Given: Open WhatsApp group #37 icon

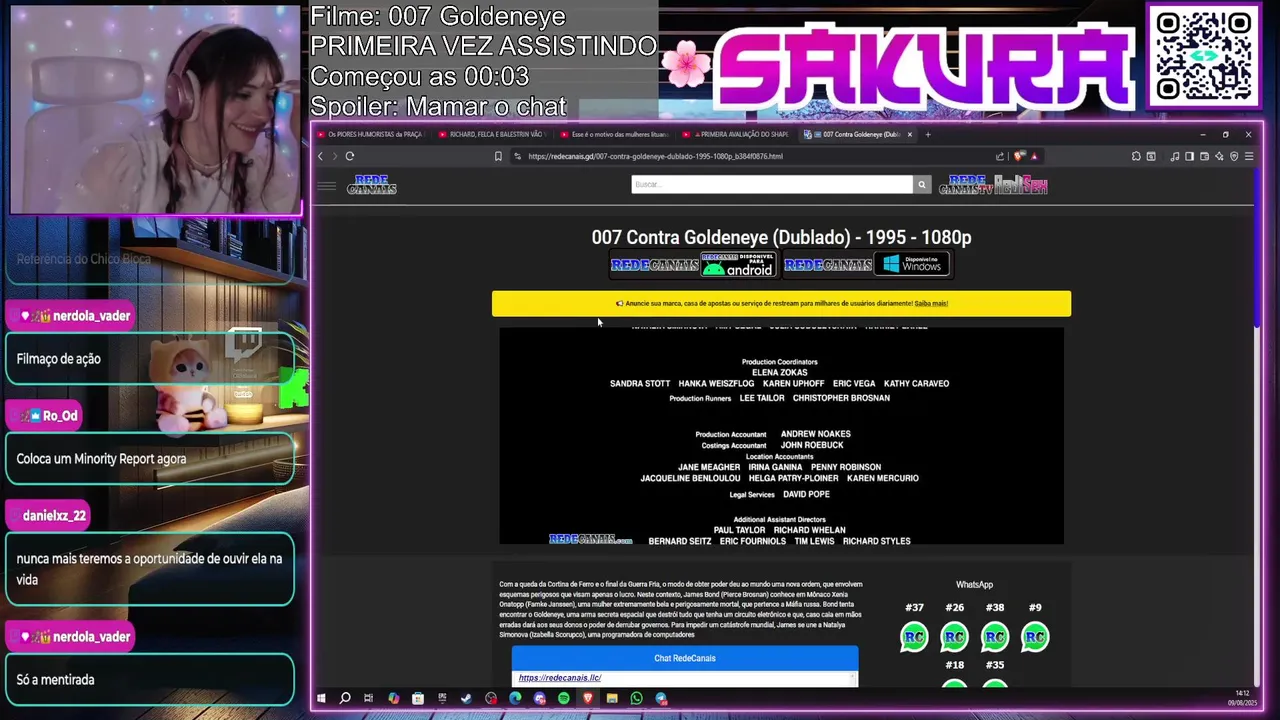Looking at the screenshot, I should [914, 637].
